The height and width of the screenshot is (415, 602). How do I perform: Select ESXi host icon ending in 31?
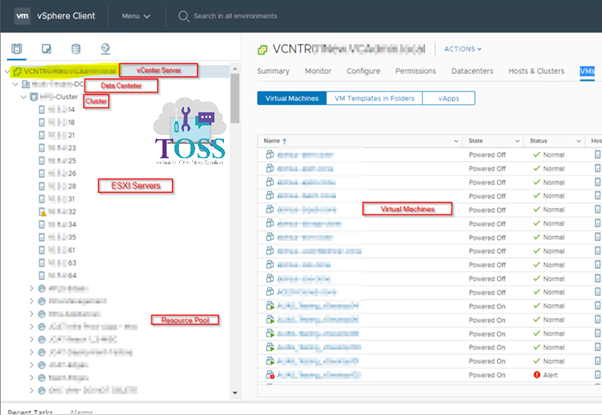[x=42, y=199]
